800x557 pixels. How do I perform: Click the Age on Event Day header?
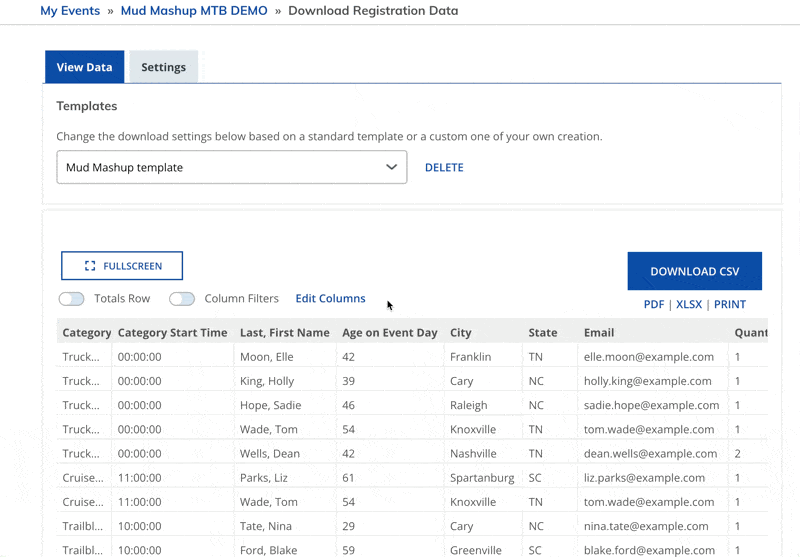pyautogui.click(x=390, y=333)
